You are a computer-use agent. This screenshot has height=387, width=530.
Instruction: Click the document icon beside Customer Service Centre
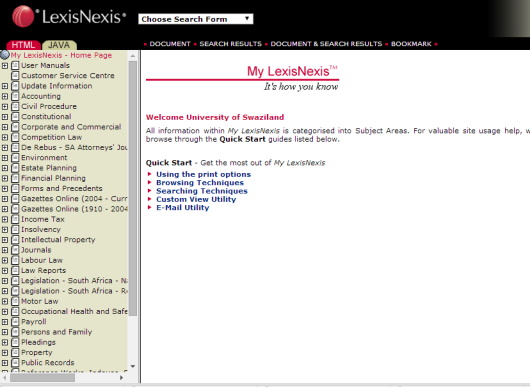click(15, 76)
